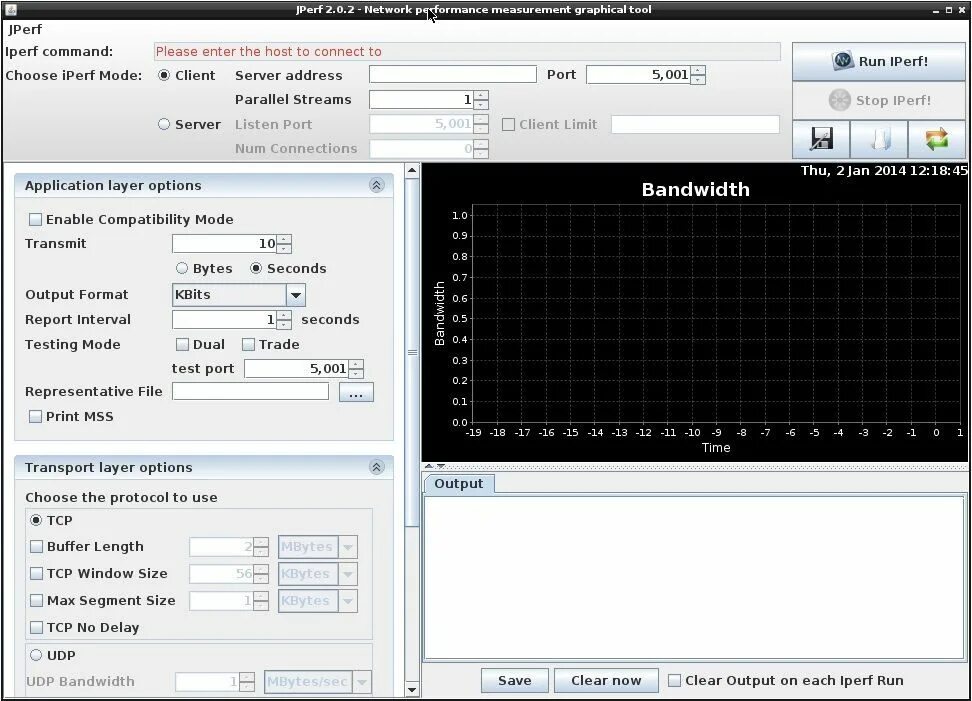Image resolution: width=972 pixels, height=701 pixels.
Task: Tick the Dual testing mode checkbox
Action: [182, 345]
